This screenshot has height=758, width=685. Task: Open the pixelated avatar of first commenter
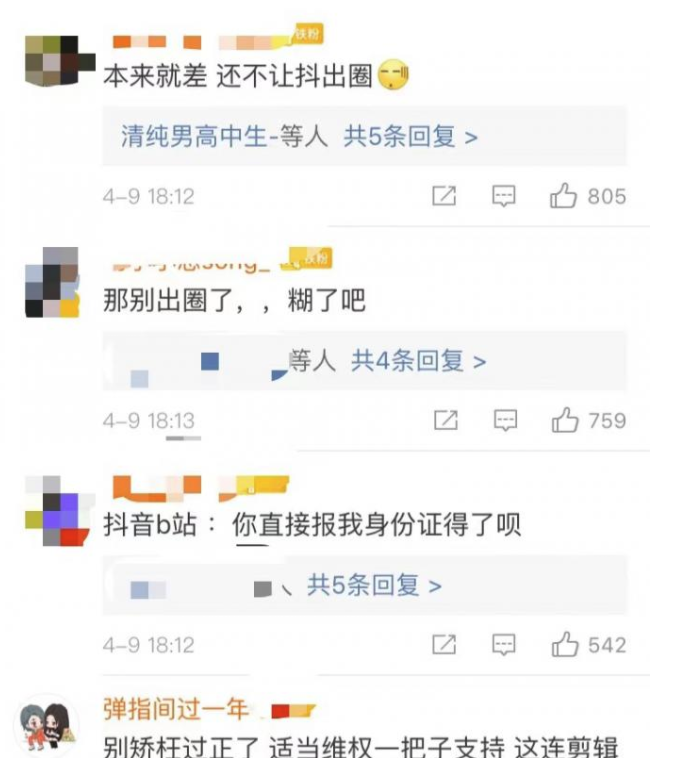tap(60, 60)
